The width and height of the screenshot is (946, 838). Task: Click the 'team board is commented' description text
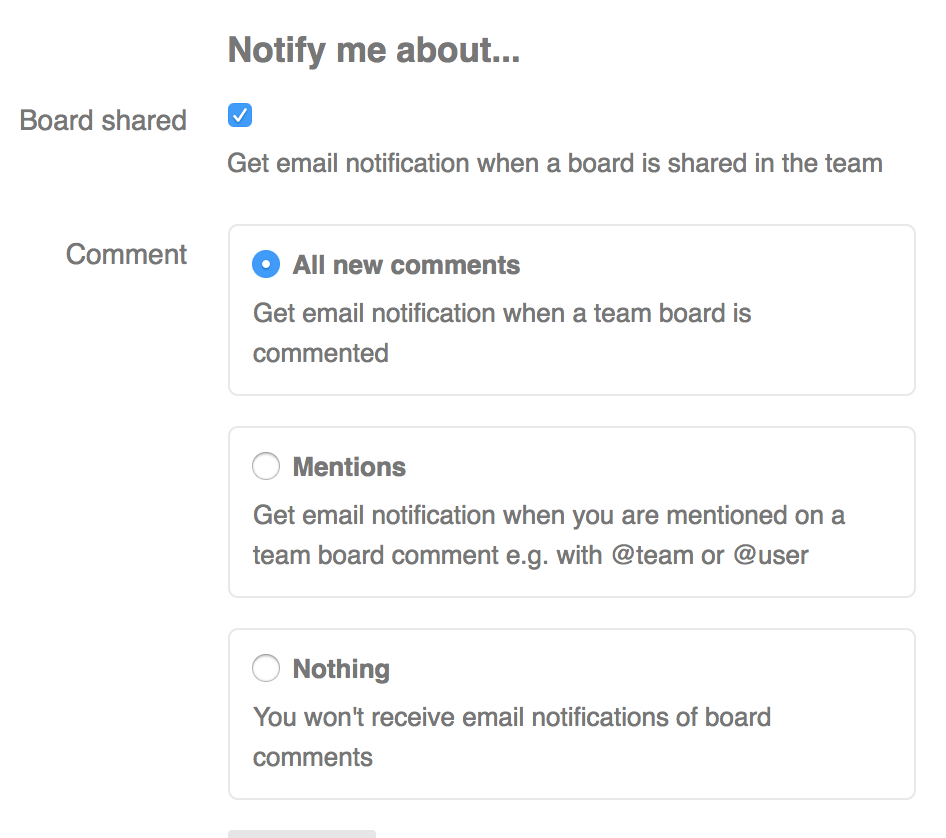coord(502,333)
